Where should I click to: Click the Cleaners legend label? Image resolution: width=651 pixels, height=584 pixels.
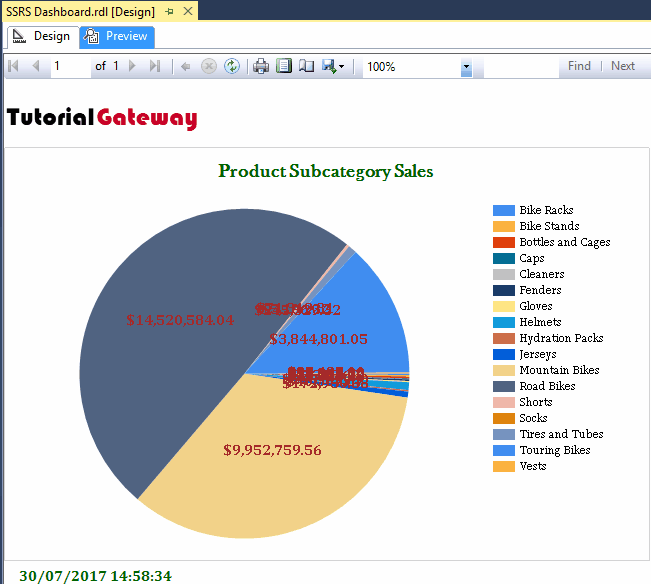tap(542, 274)
